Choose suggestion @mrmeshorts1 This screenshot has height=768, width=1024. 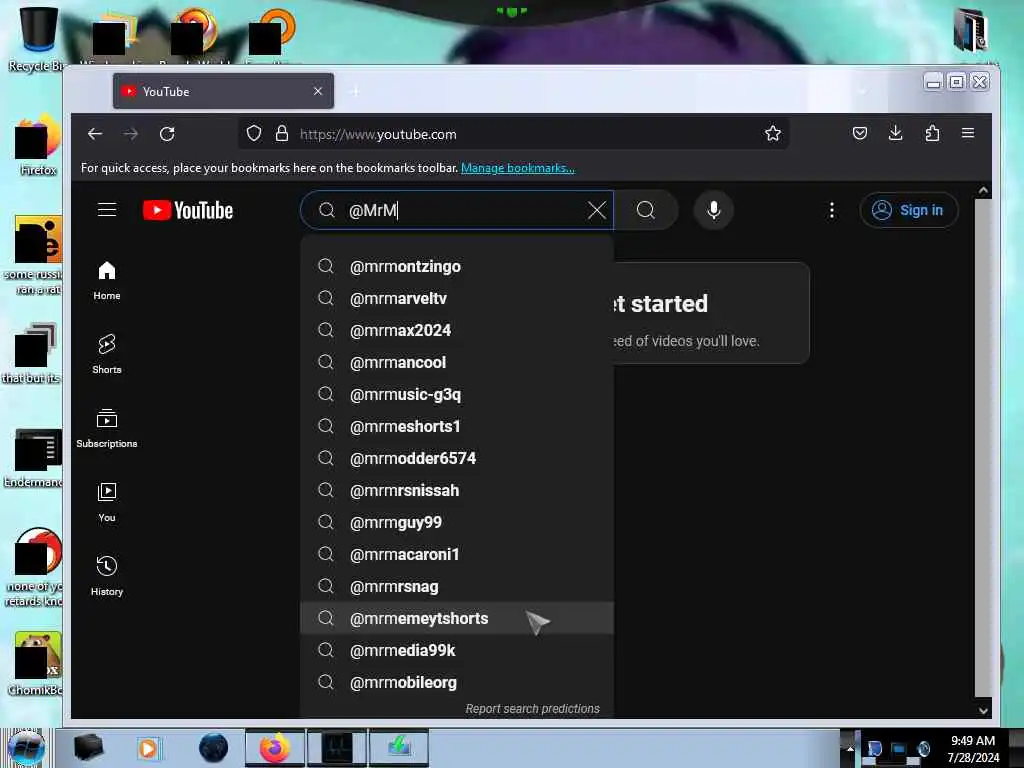457,426
